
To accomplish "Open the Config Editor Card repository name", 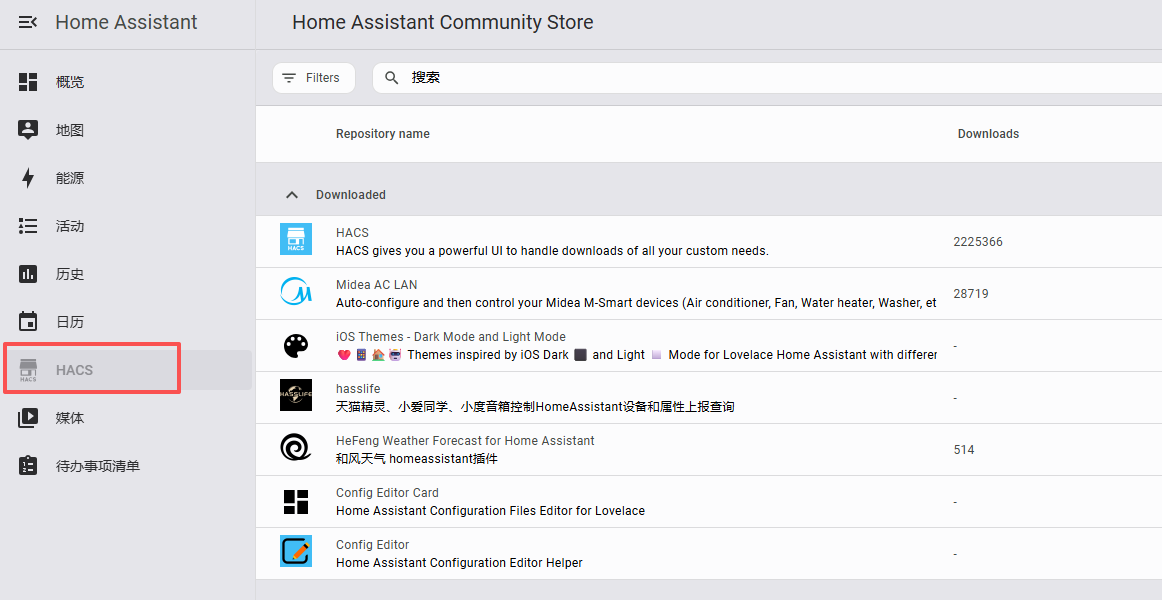I will tap(387, 493).
